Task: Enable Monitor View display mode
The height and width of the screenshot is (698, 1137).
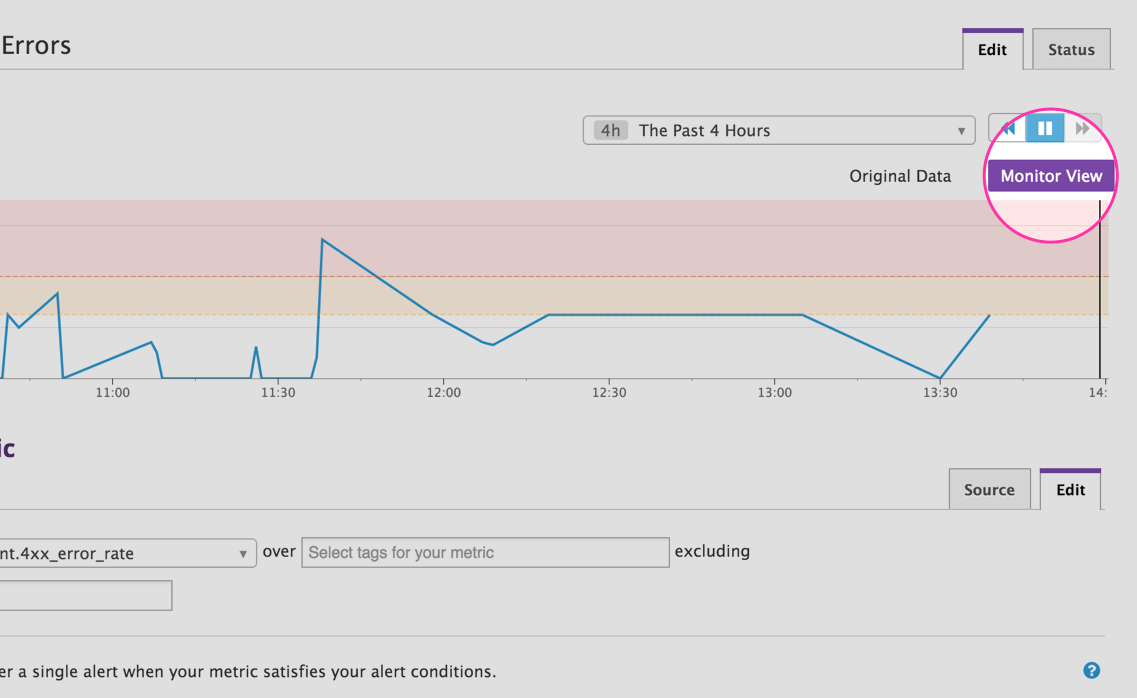Action: [1051, 175]
